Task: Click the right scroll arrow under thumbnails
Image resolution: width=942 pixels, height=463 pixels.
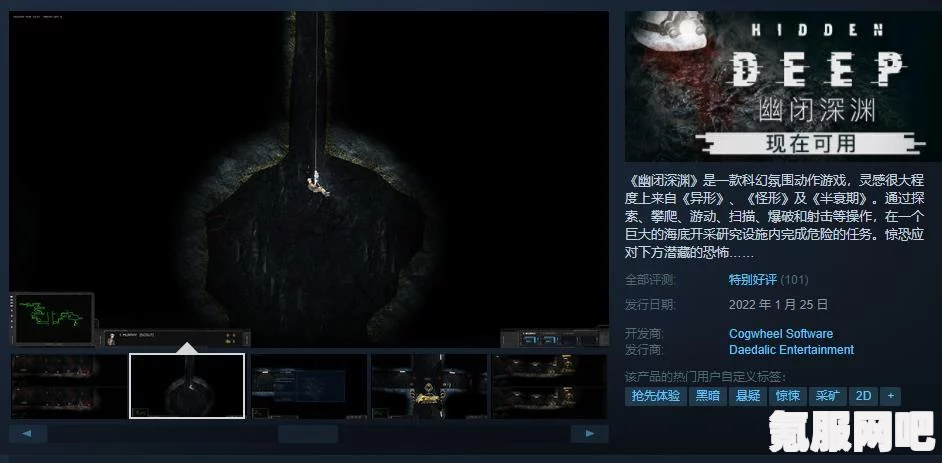Action: click(589, 434)
